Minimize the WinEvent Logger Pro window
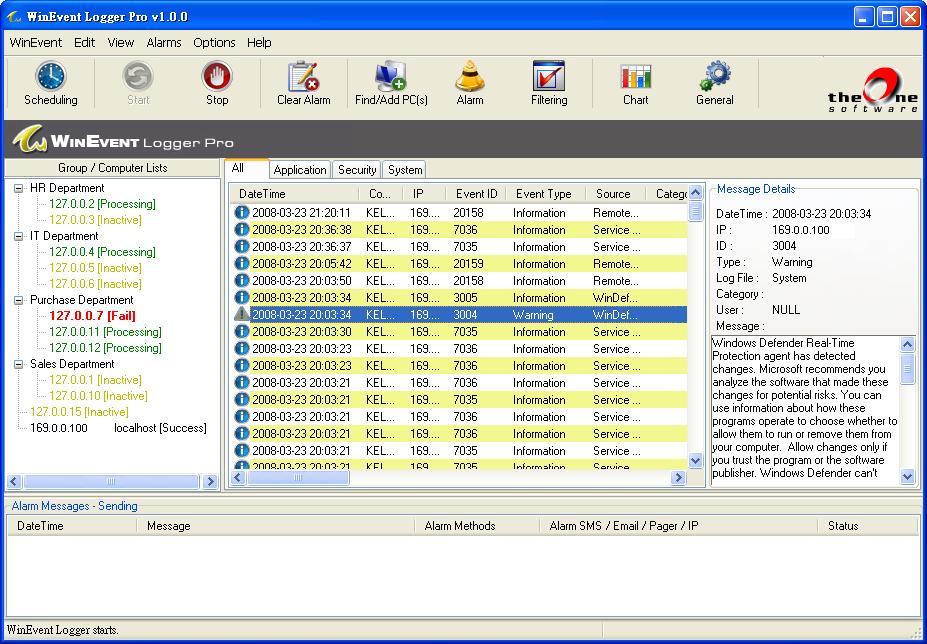 pyautogui.click(x=864, y=17)
